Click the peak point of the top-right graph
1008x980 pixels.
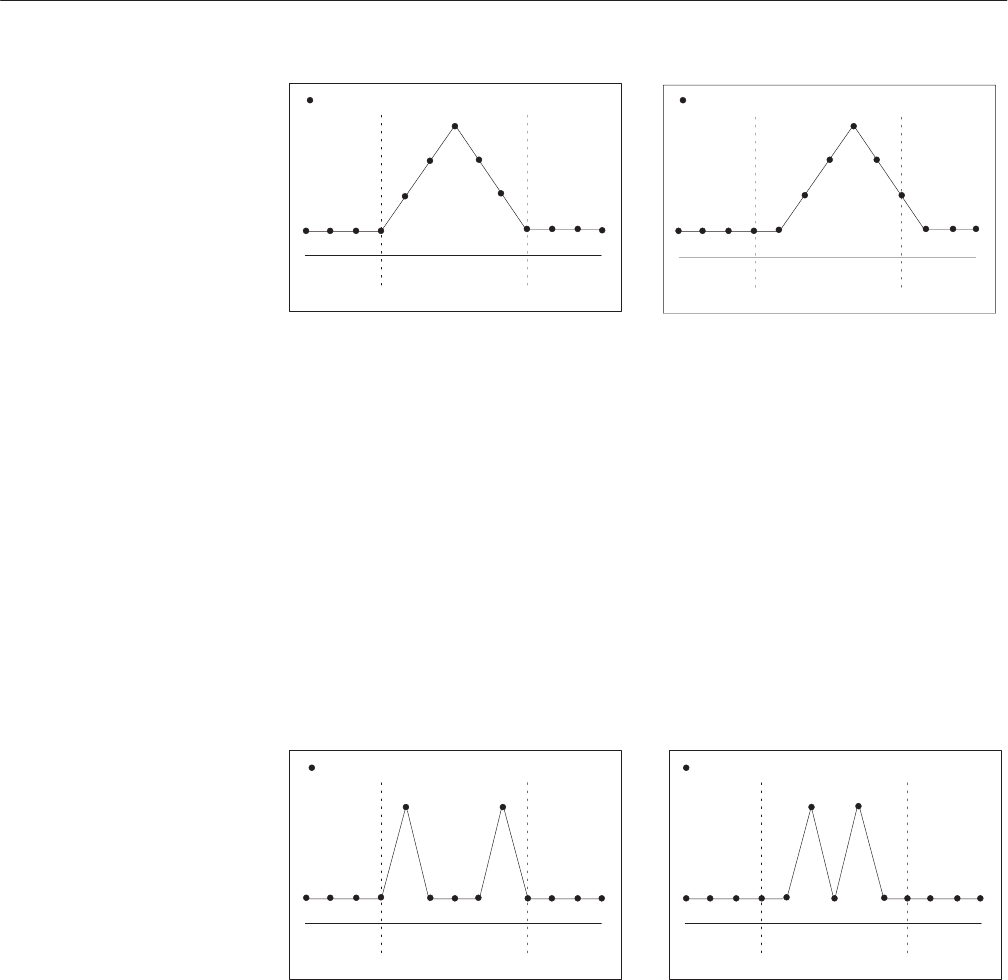pos(854,126)
